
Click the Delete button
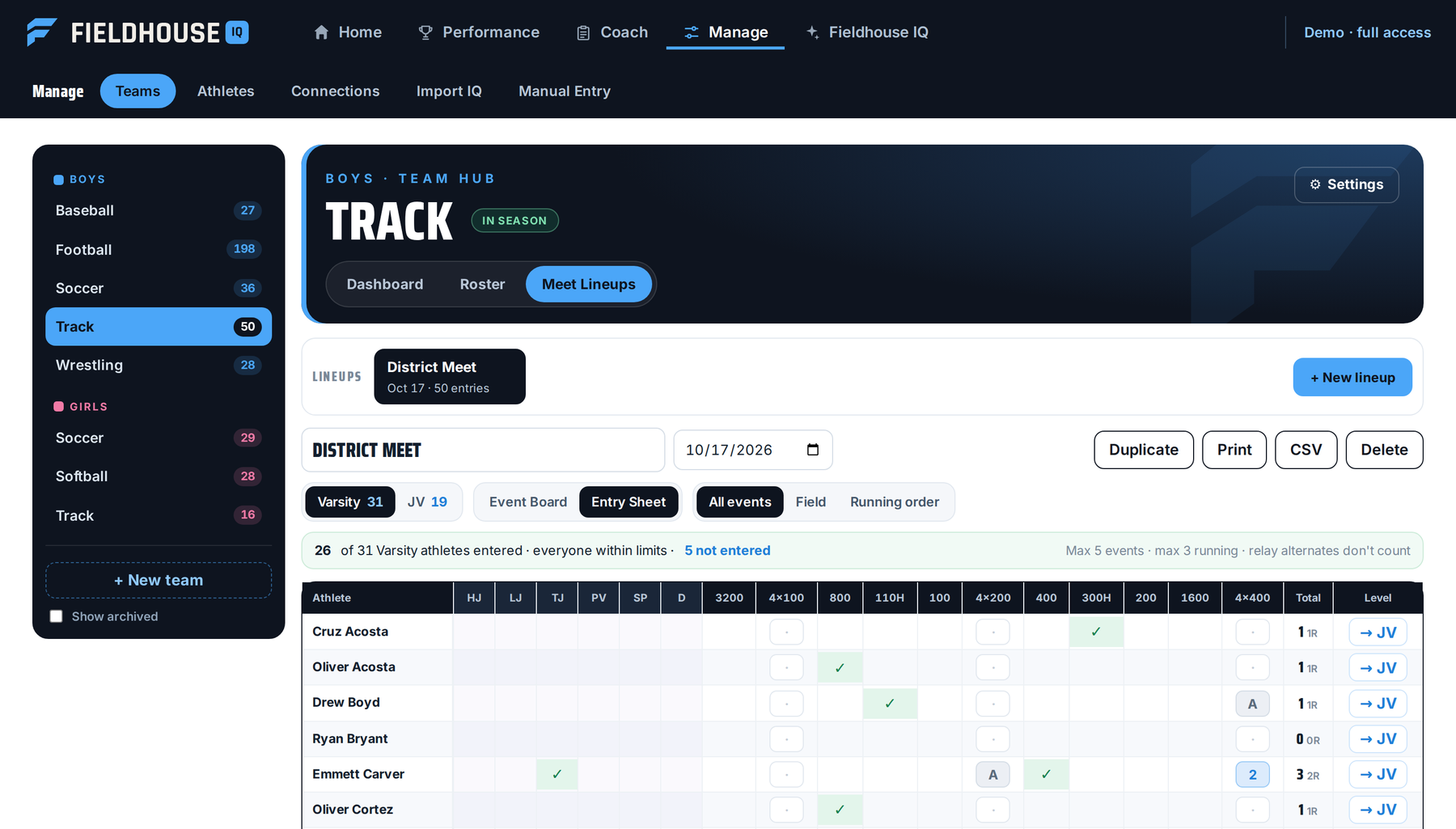[x=1384, y=450]
